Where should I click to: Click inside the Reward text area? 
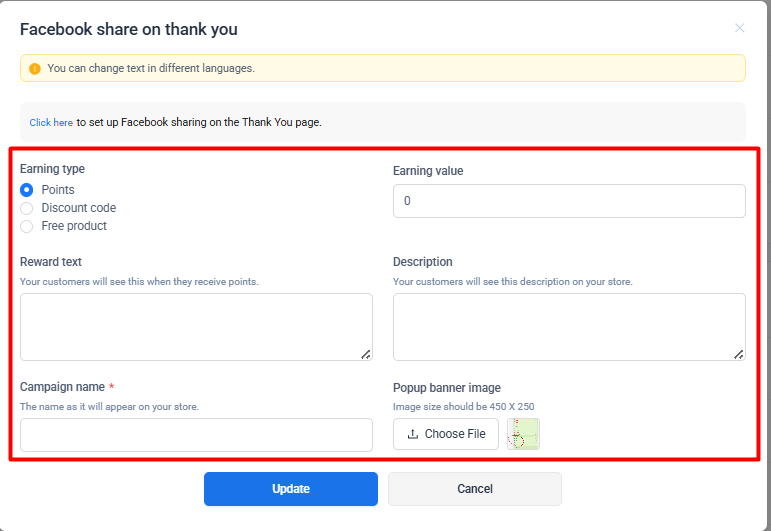tap(195, 326)
